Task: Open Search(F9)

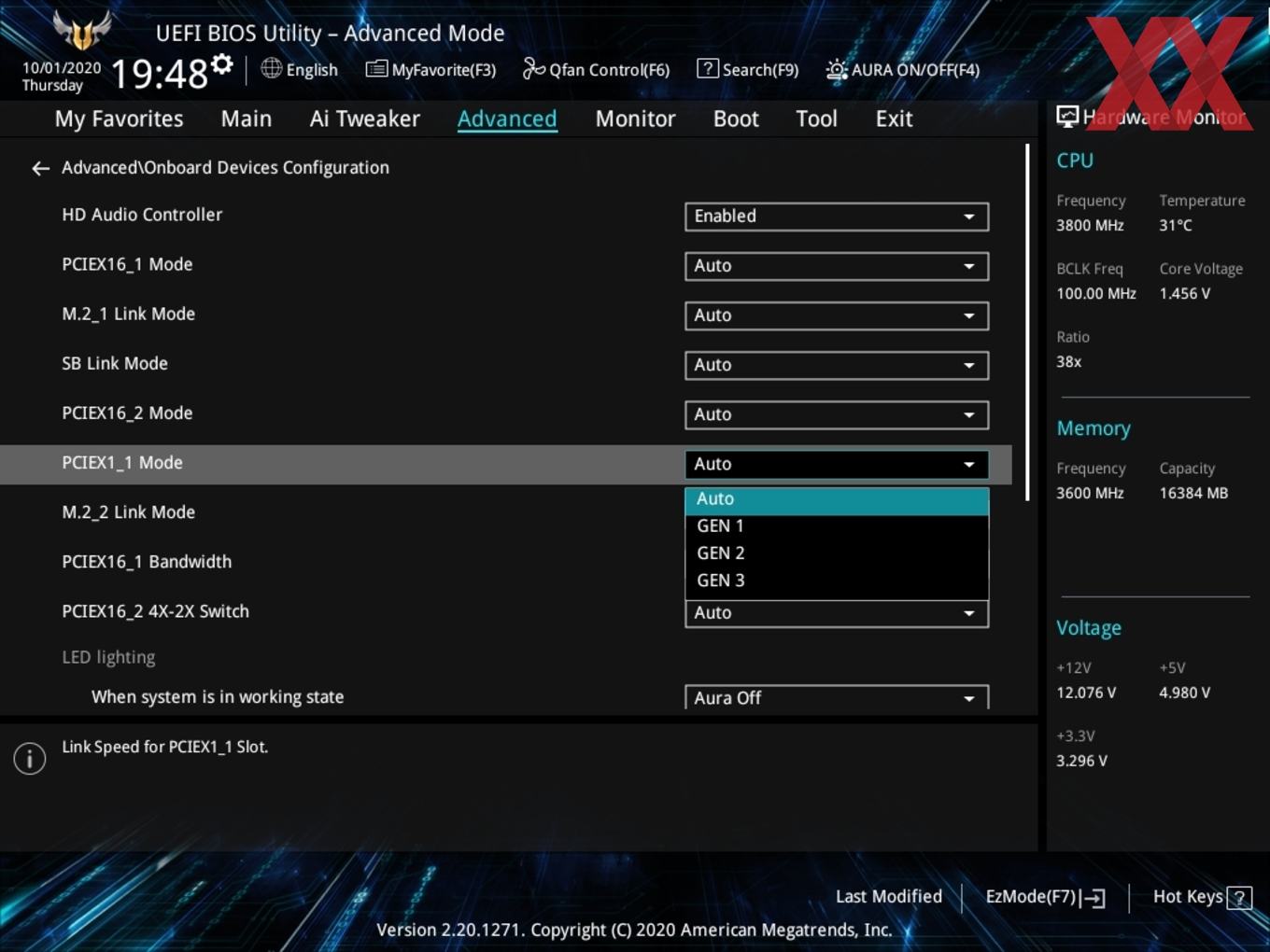Action: (748, 69)
